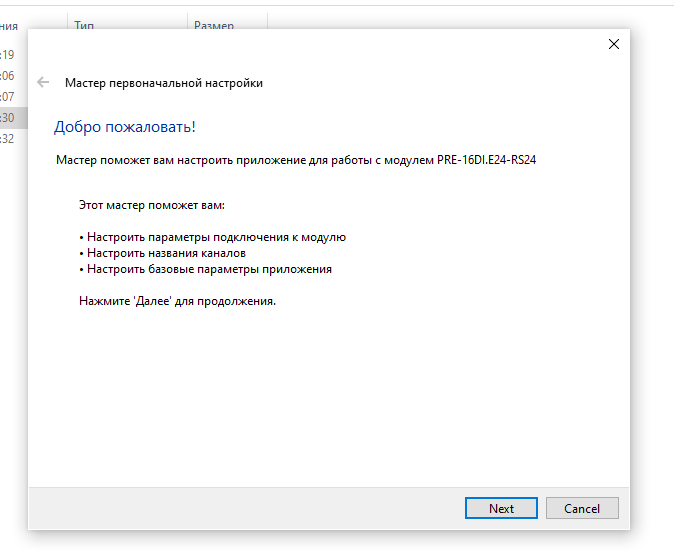Select the file row ending :07
The width and height of the screenshot is (674, 555).
click(x=10, y=97)
